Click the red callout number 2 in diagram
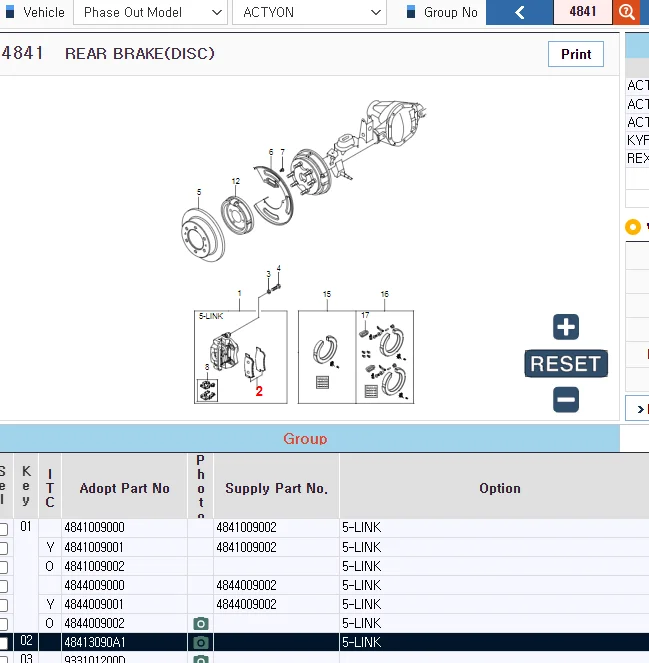Screen dimensions: 649x663 [x=259, y=391]
